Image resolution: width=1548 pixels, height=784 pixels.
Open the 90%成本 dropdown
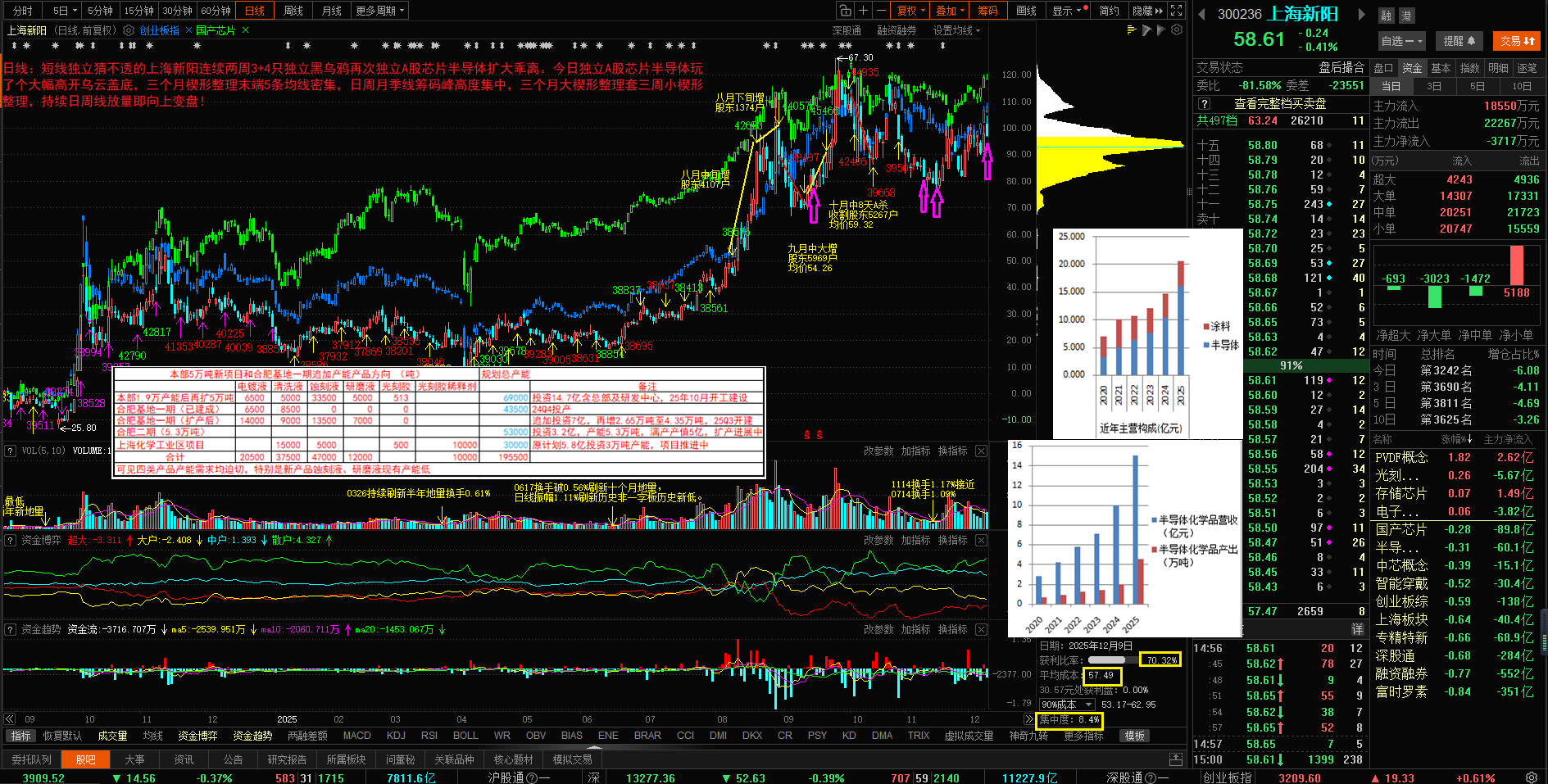pos(1066,705)
